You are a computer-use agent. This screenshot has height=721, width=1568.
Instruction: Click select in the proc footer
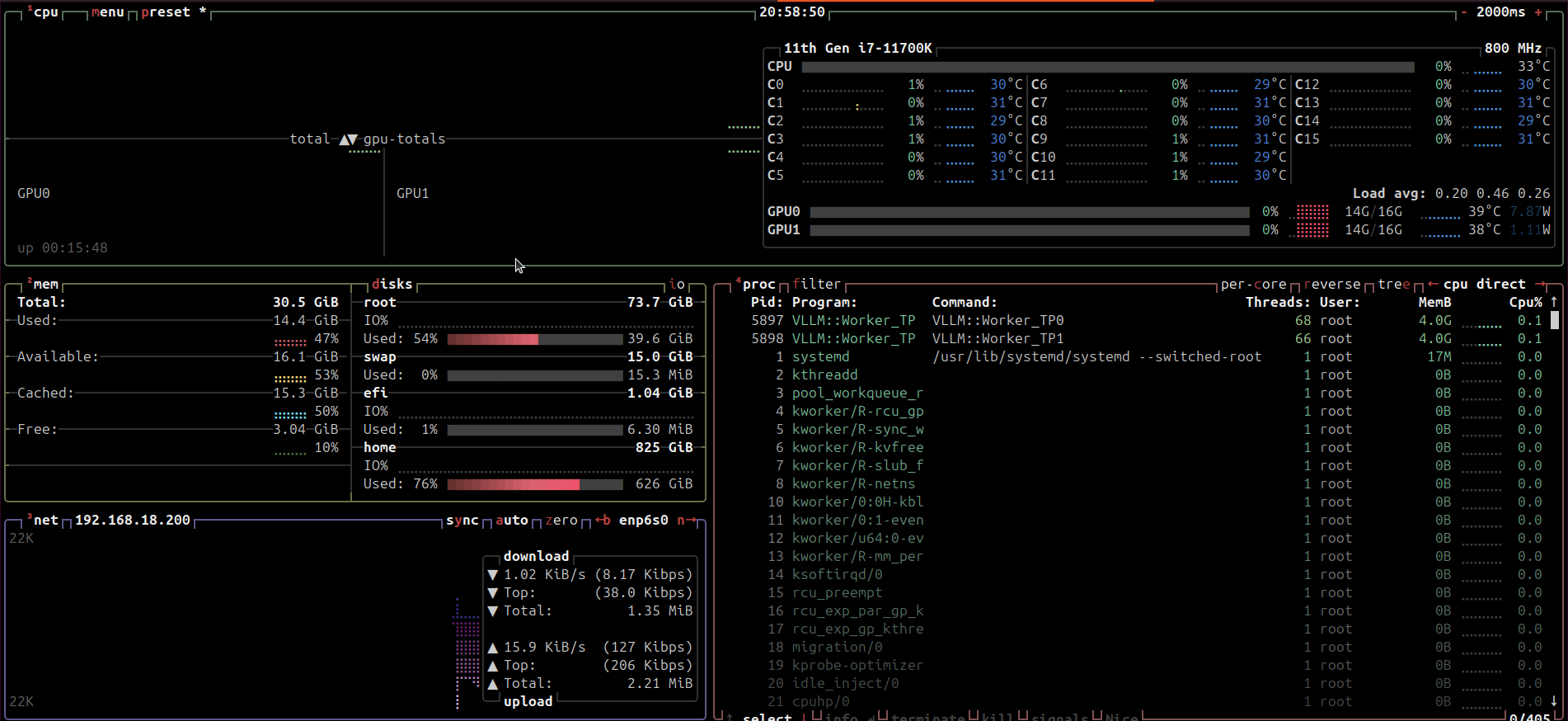click(768, 716)
